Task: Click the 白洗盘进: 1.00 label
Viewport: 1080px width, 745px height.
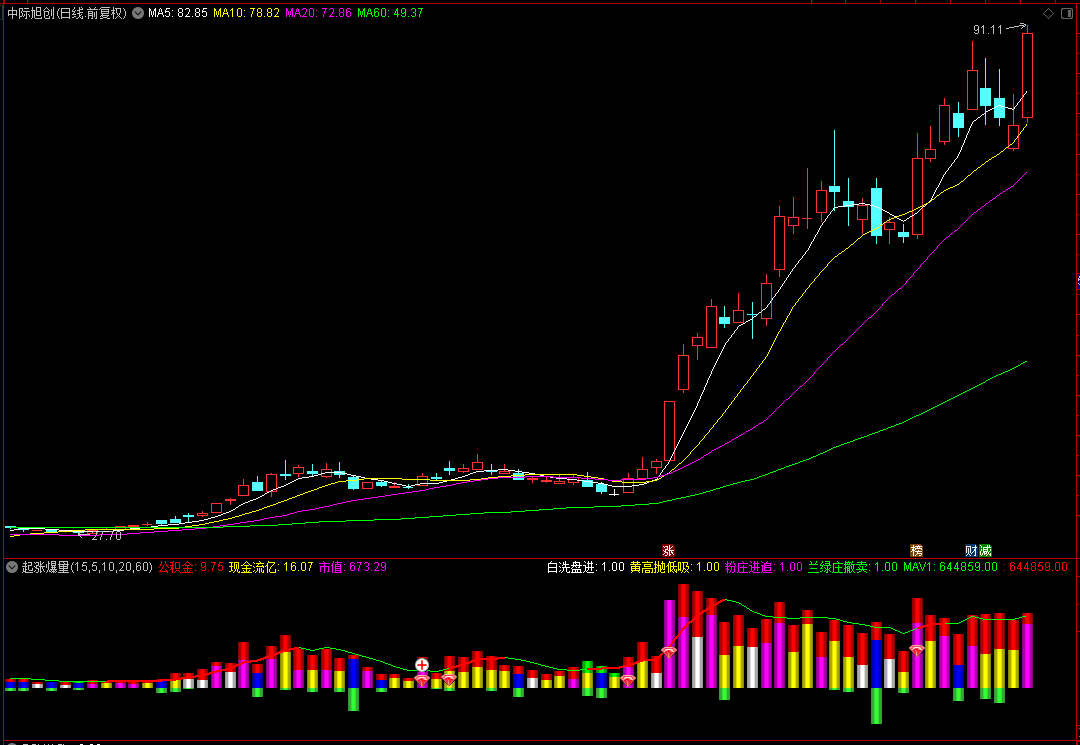Action: pyautogui.click(x=586, y=567)
